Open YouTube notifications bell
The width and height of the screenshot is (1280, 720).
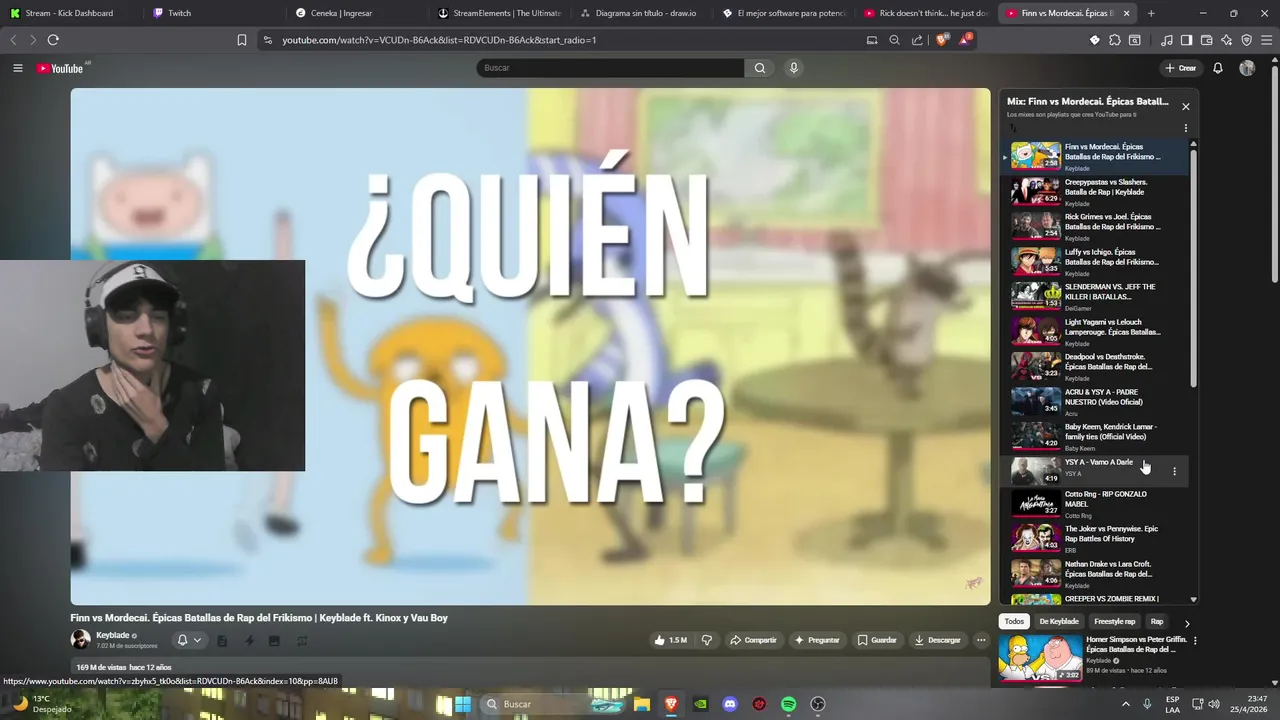pyautogui.click(x=1218, y=68)
